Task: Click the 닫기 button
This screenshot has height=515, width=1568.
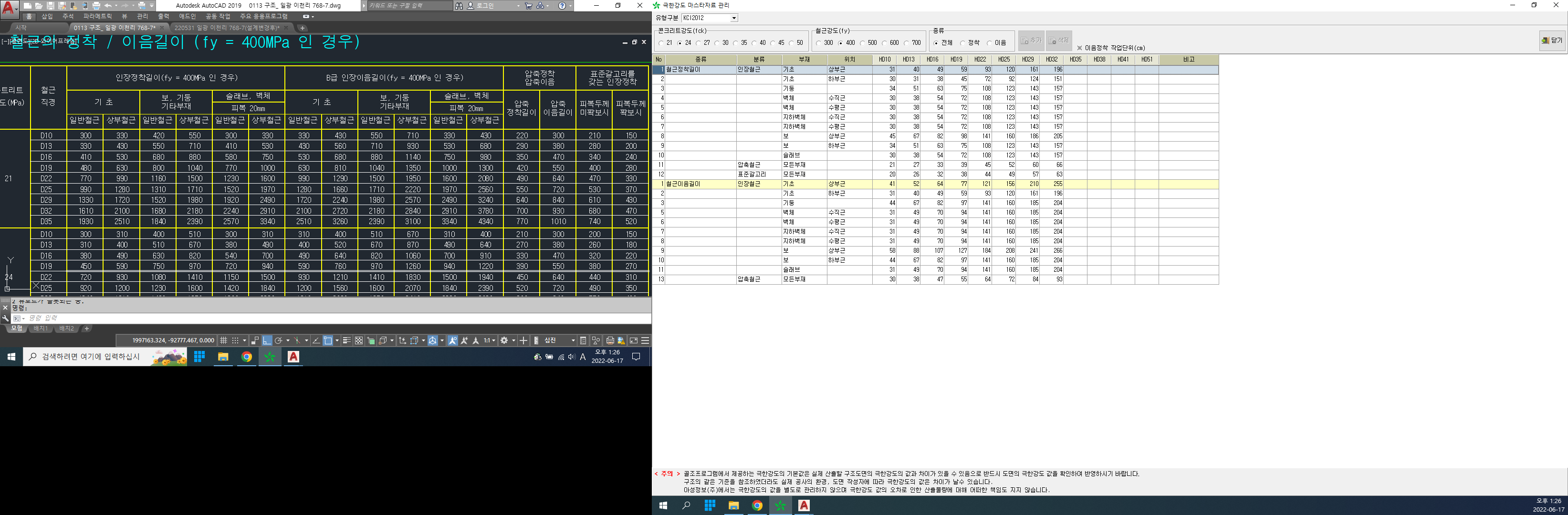Action: pos(1552,41)
